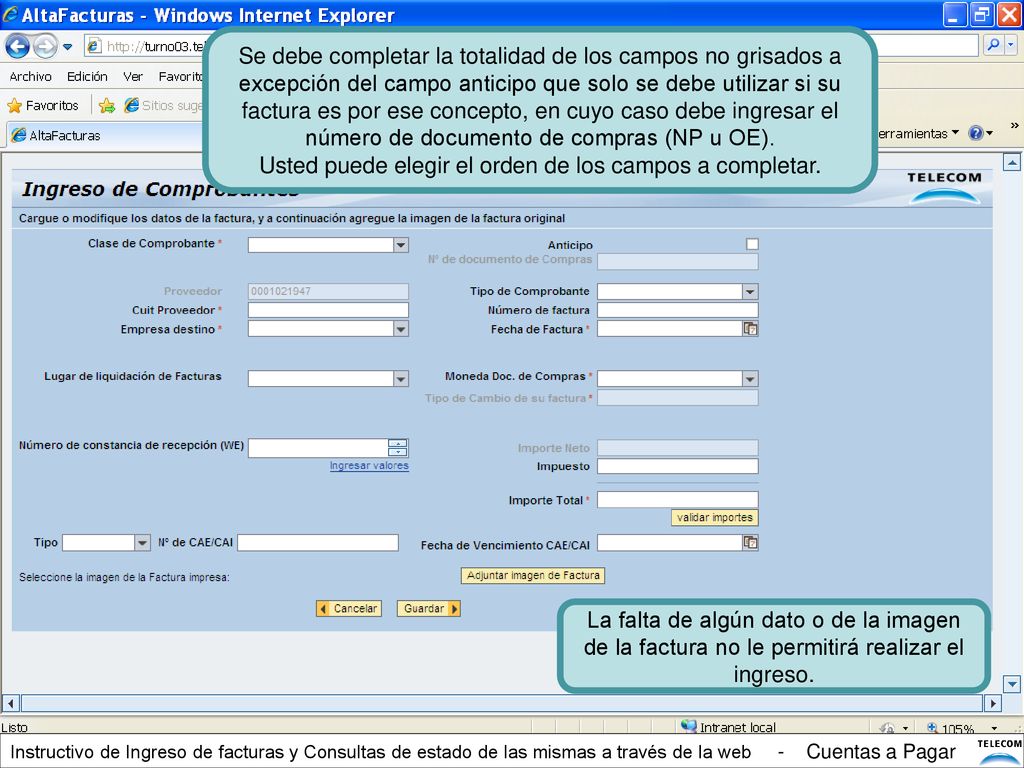Open the Herramientas toolbar menu
The image size is (1024, 768).
coord(918,133)
